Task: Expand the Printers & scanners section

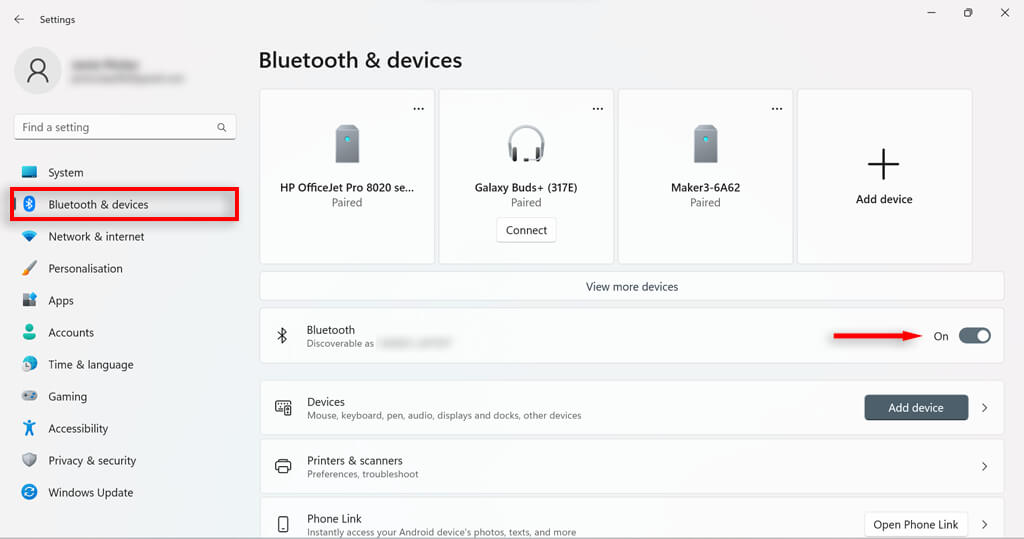Action: [984, 467]
